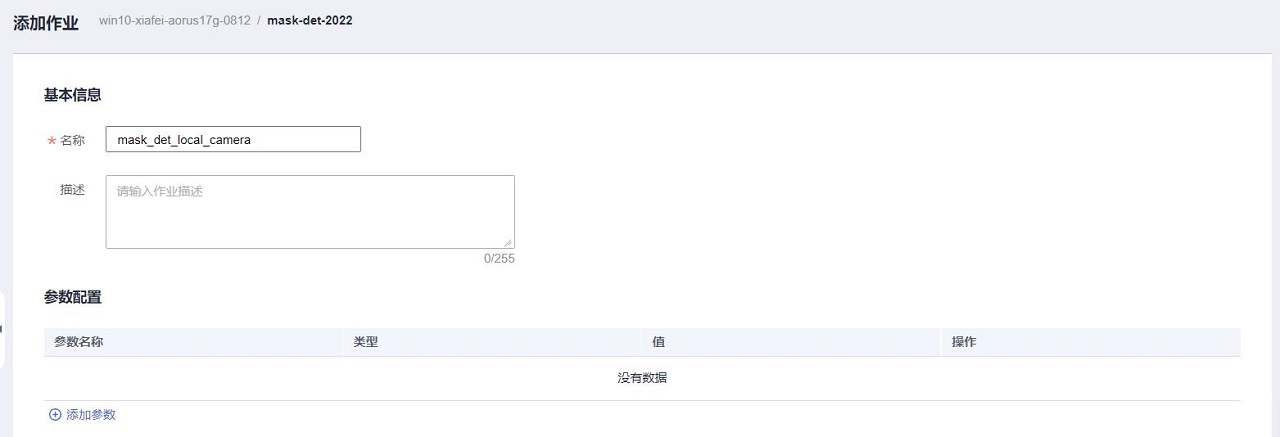The image size is (1280, 437).
Task: Click the 添加作业 page title
Action: (46, 23)
